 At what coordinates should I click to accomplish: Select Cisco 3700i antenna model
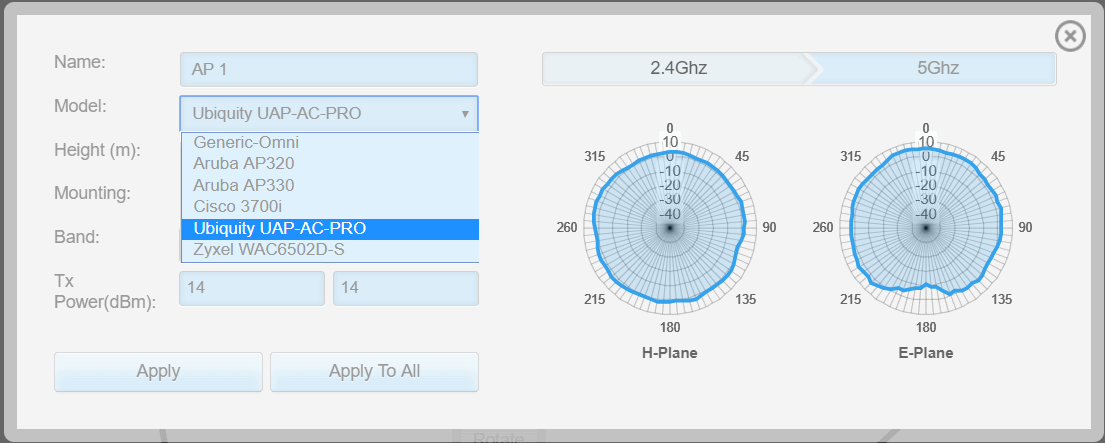tap(238, 207)
